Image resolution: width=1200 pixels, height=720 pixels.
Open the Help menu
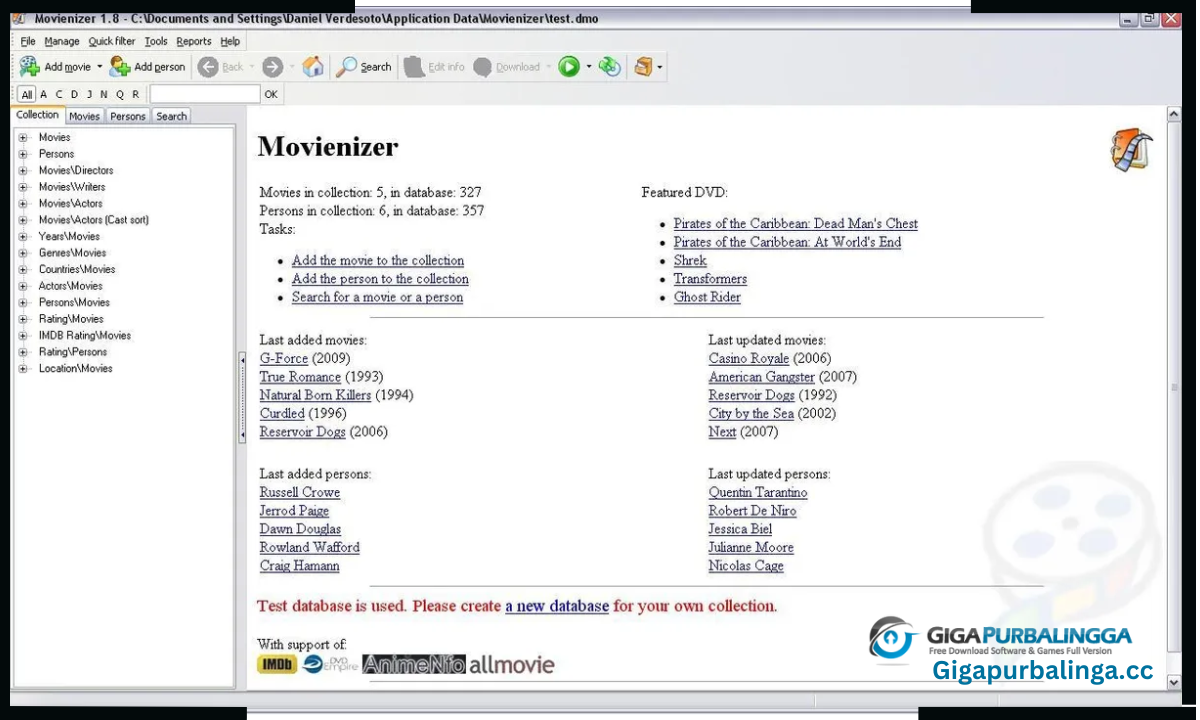[x=230, y=41]
